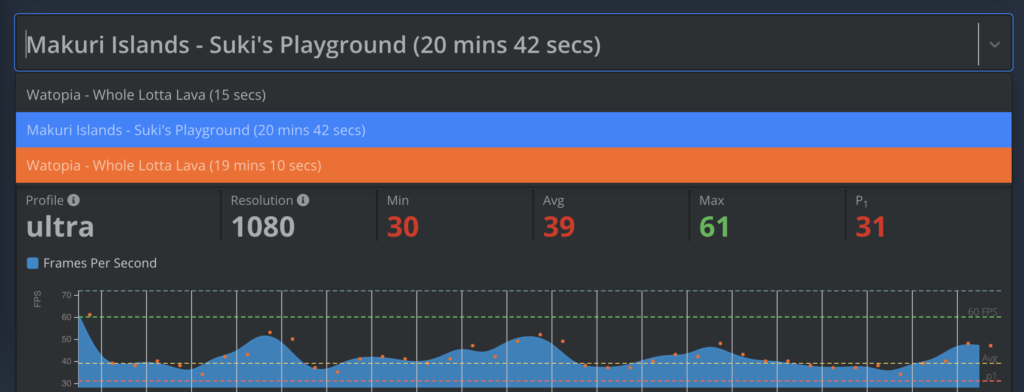Click the first orange data point near 61 FPS
The image size is (1024, 392).
pos(89,315)
